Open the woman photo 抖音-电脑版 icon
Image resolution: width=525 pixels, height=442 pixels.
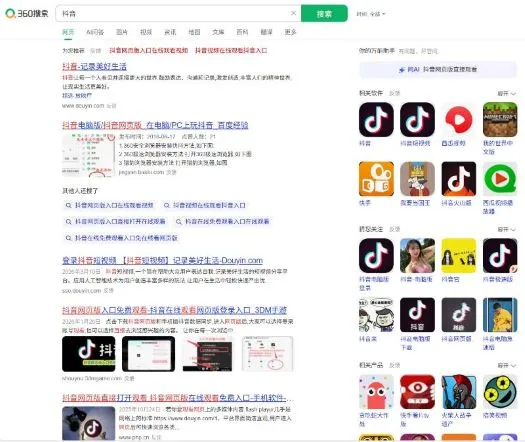417,255
